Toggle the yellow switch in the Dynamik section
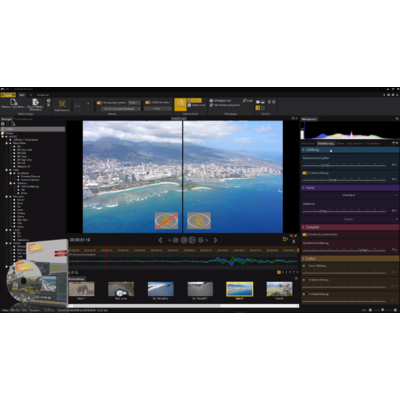 coord(305,234)
